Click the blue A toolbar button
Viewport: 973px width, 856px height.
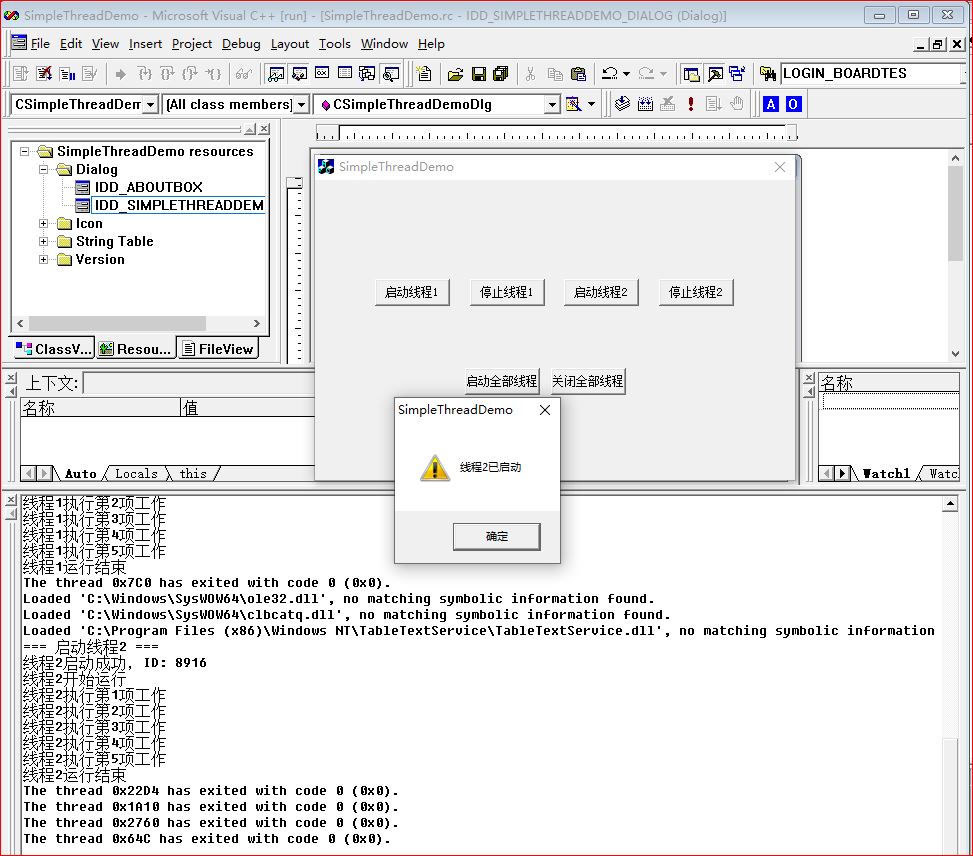(771, 104)
